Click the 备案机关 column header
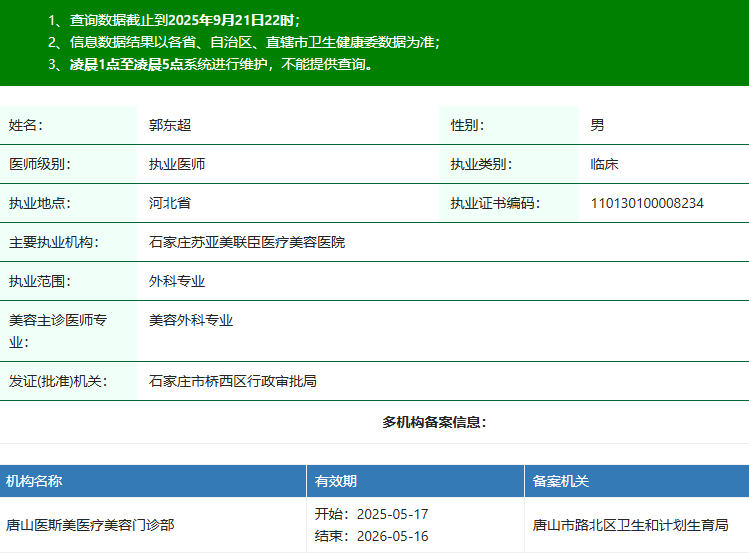 point(560,481)
